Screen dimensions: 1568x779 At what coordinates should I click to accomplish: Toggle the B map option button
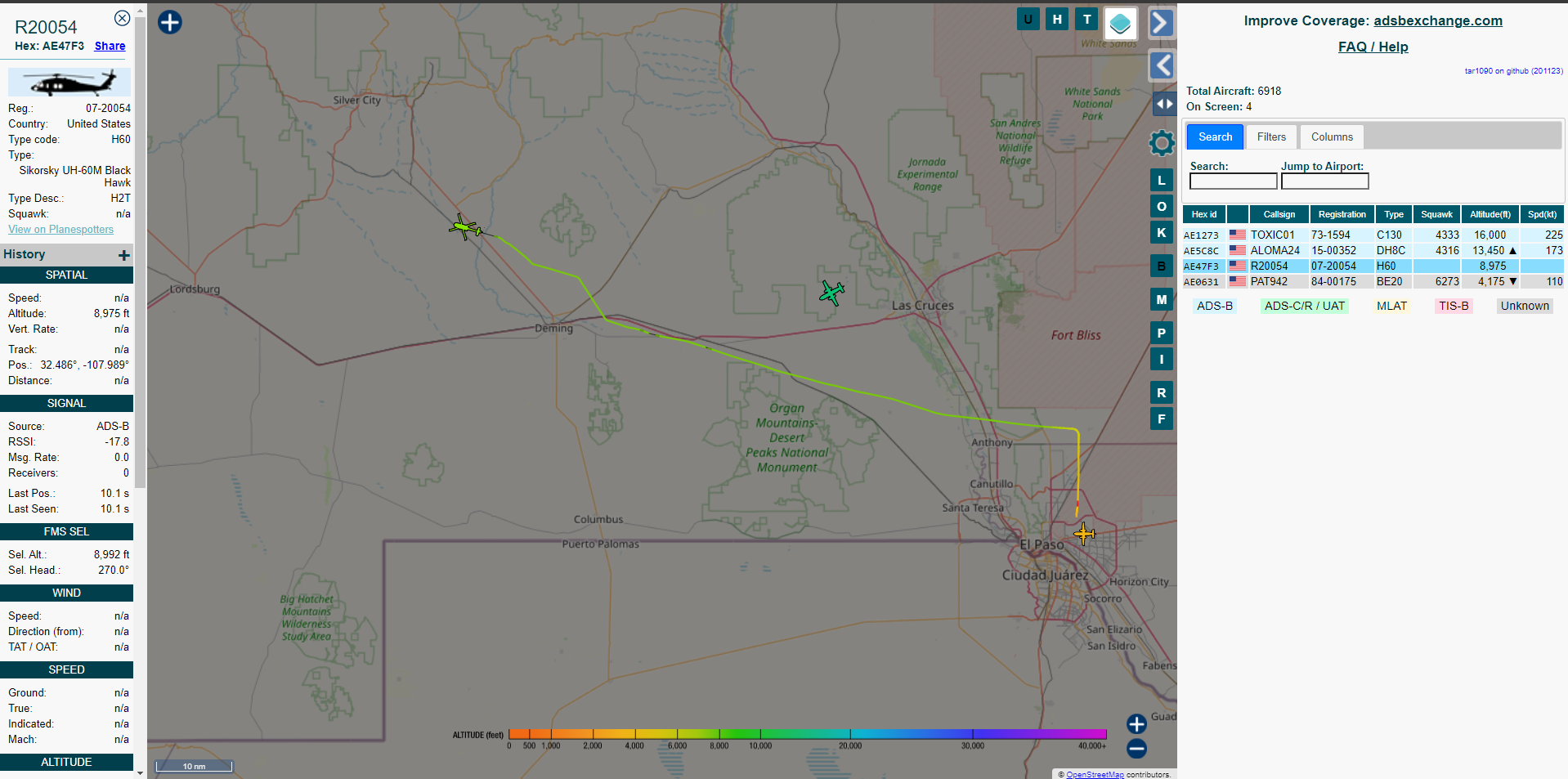coord(1162,266)
